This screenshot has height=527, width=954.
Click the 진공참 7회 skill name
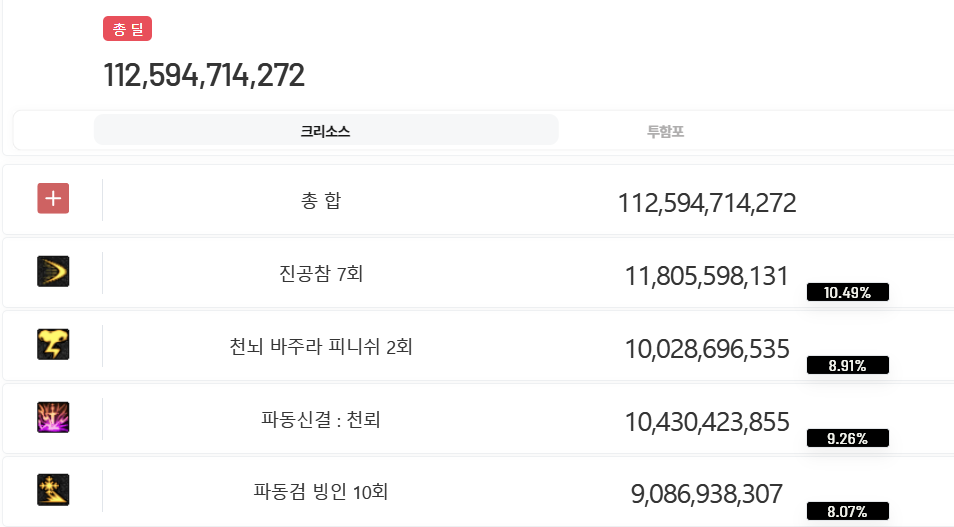(321, 273)
